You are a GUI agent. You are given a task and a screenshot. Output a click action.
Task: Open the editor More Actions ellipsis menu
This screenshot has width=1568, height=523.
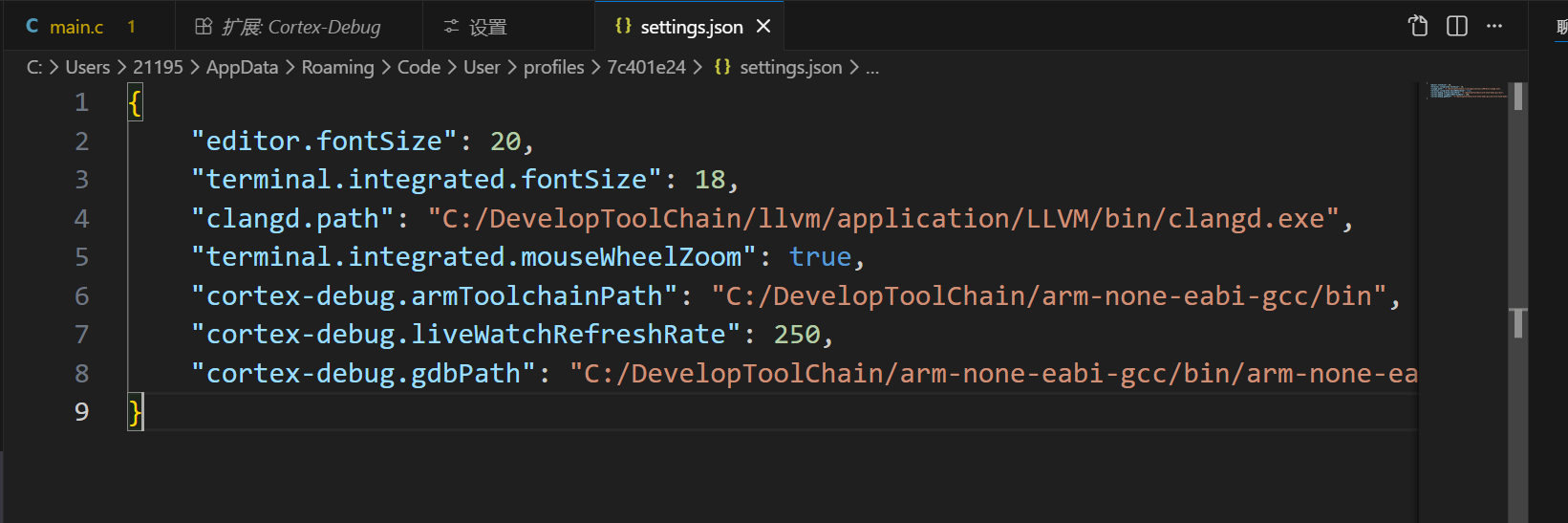1494,26
